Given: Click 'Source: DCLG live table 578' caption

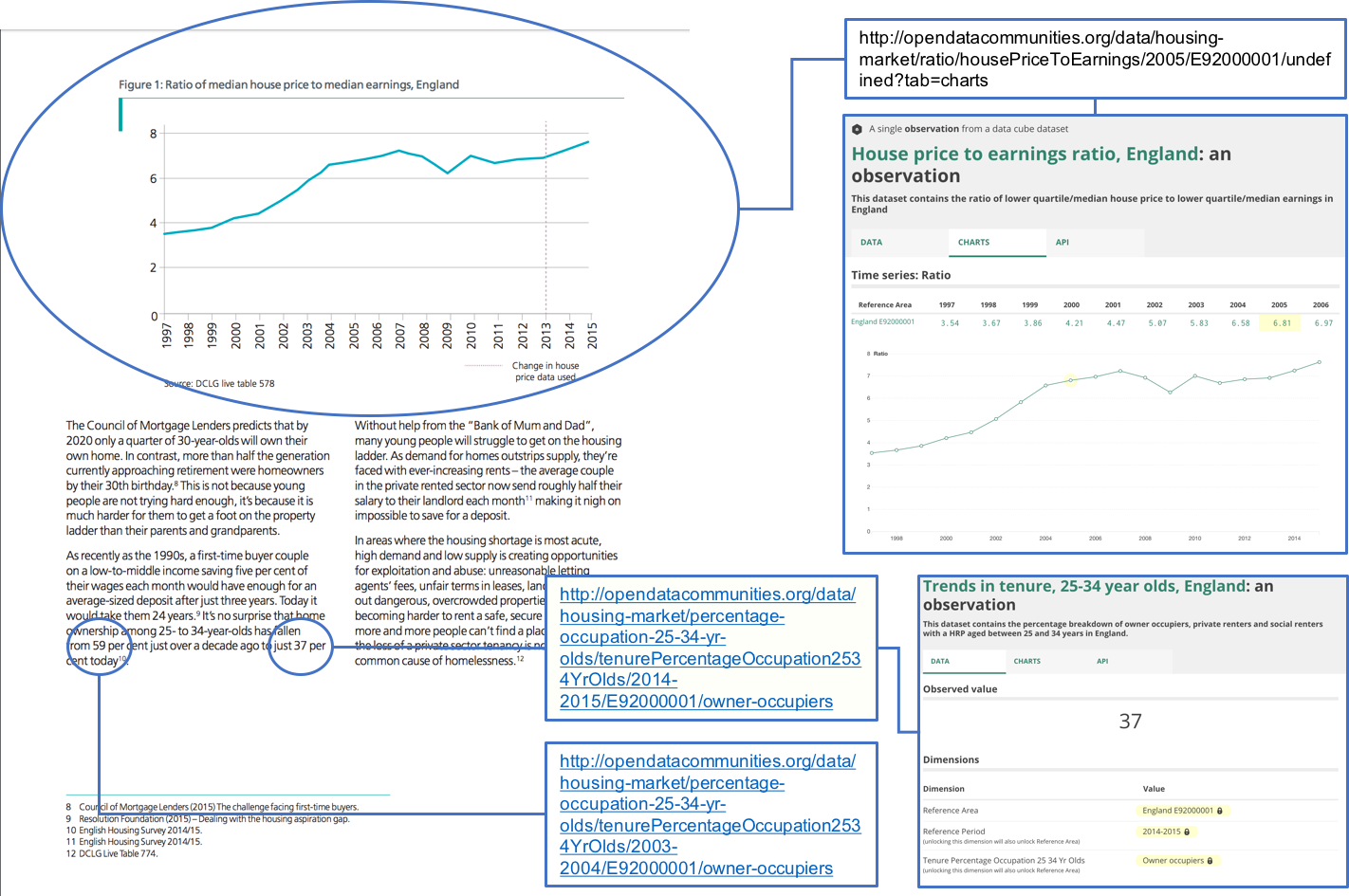Looking at the screenshot, I should click(x=219, y=384).
